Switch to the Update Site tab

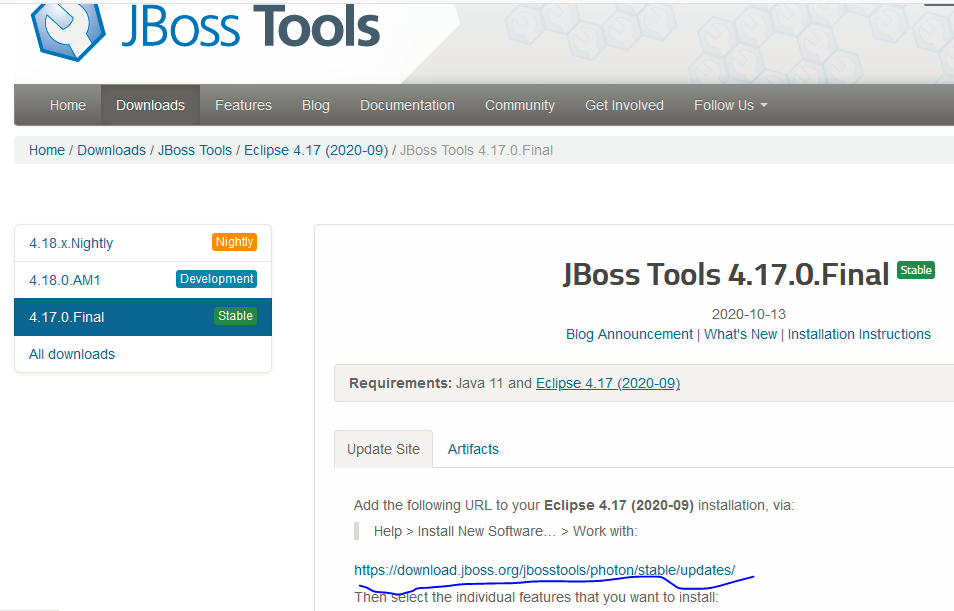[383, 449]
